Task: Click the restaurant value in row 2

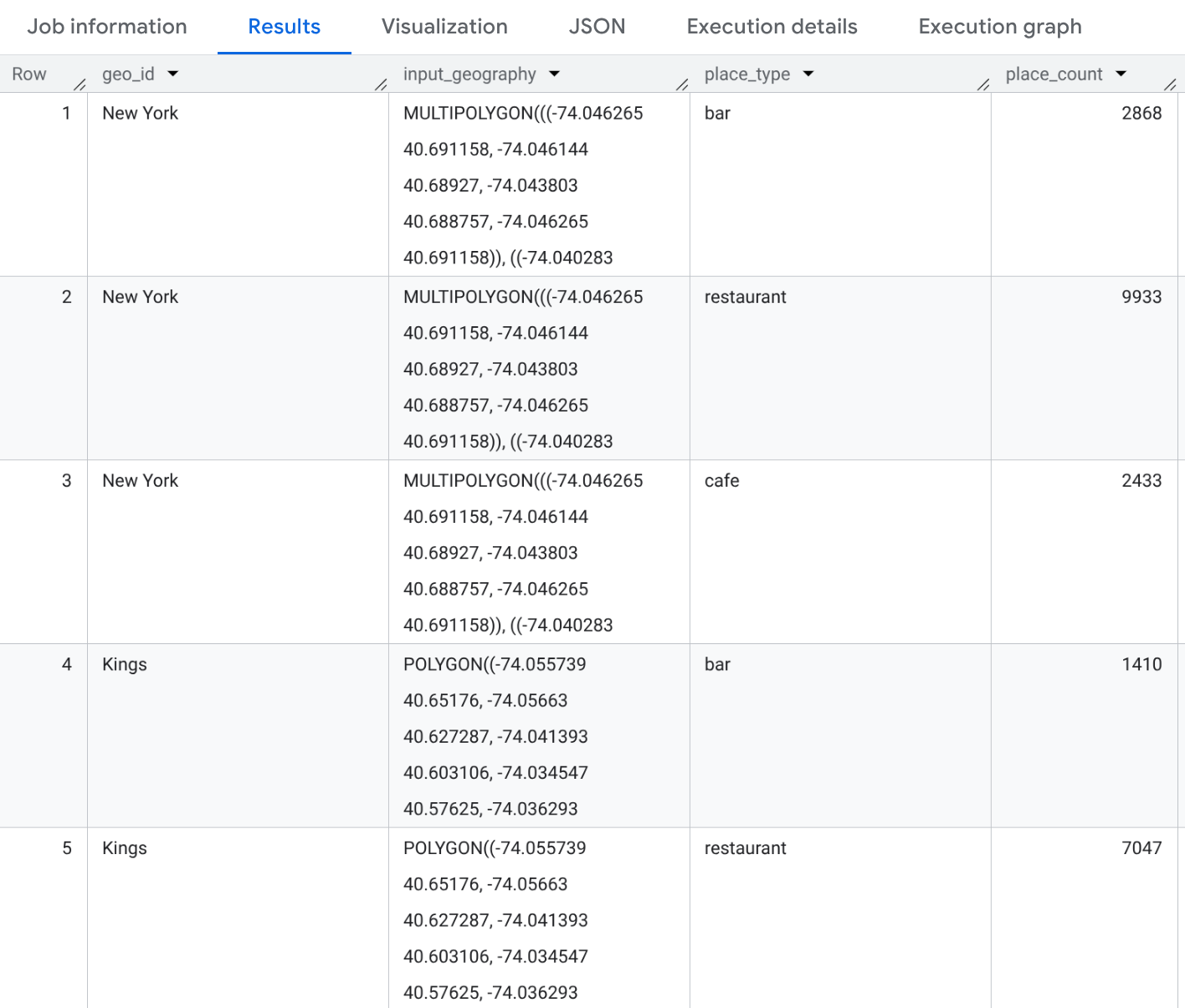Action: (x=745, y=297)
